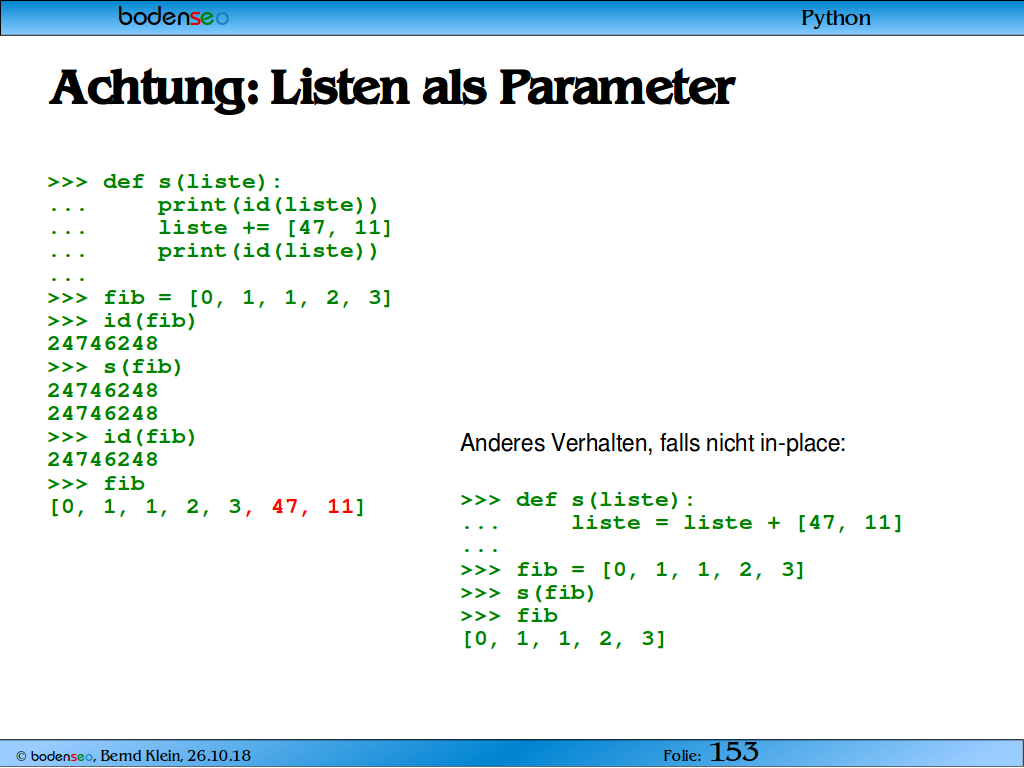The height and width of the screenshot is (768, 1024).
Task: Select text "Anderes Verhalten, falls nicht in-place:"
Action: [652, 443]
